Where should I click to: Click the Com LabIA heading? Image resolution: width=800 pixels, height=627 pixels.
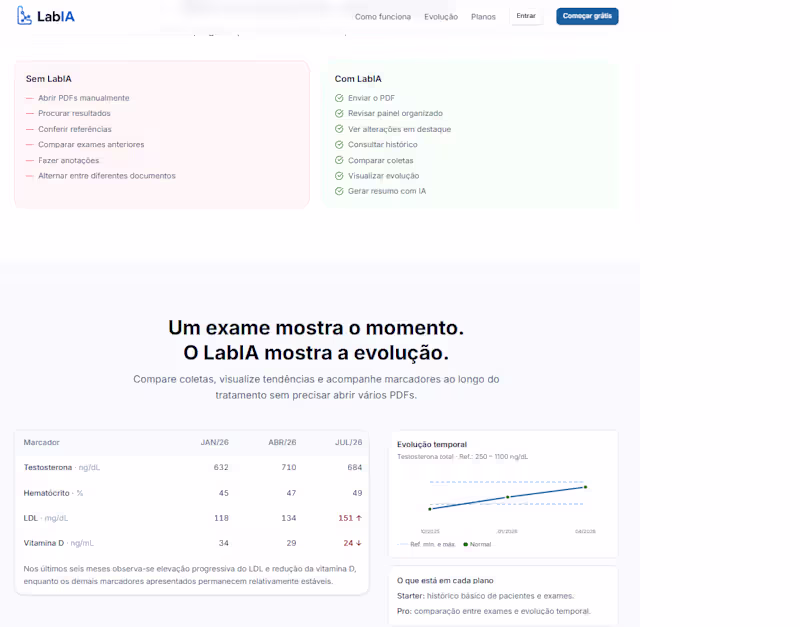tap(358, 79)
